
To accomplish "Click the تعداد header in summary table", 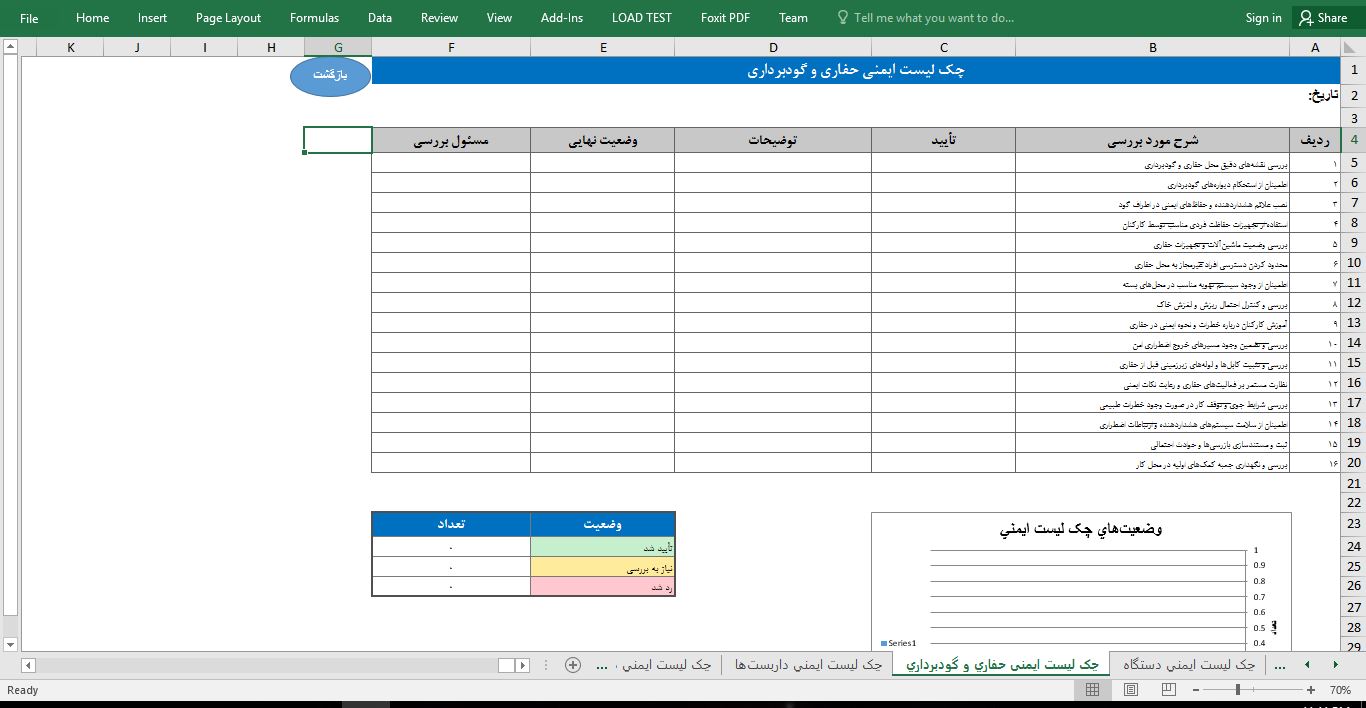I will (451, 524).
